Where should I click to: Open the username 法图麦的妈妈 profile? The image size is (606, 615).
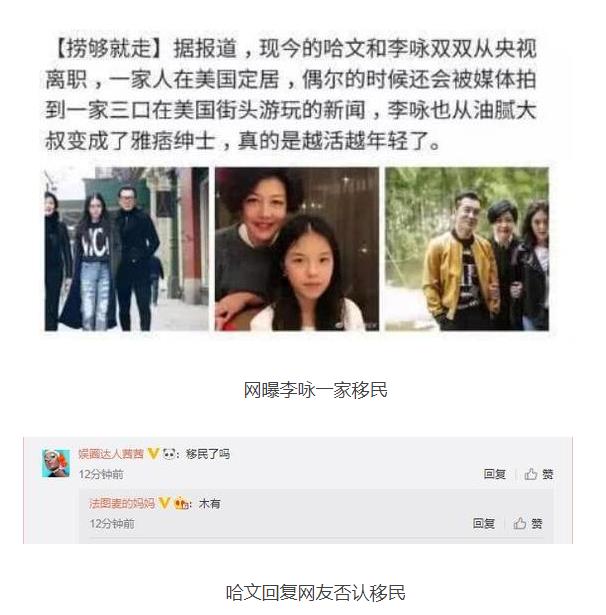click(x=122, y=503)
